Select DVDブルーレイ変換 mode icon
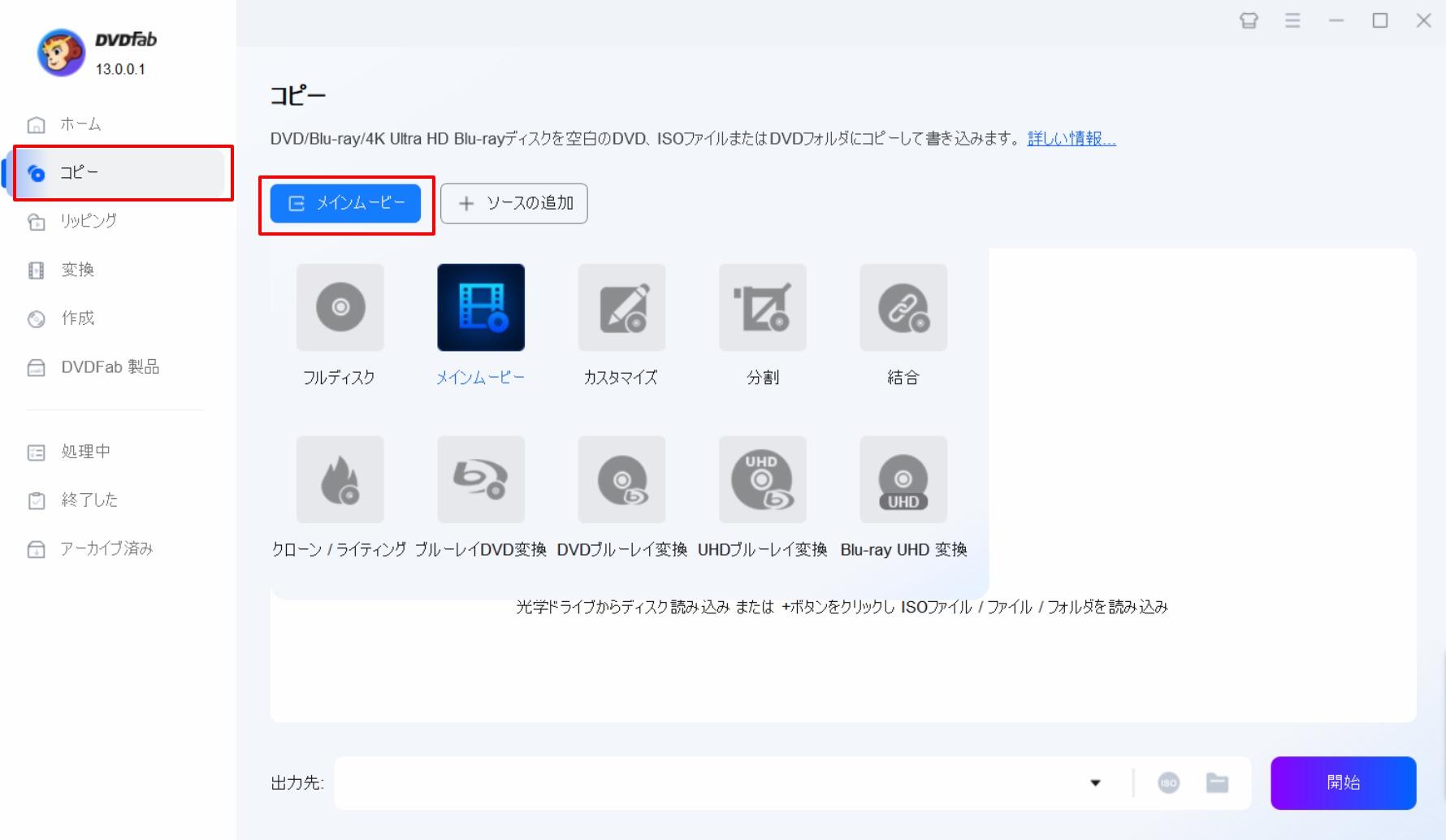 pyautogui.click(x=621, y=479)
